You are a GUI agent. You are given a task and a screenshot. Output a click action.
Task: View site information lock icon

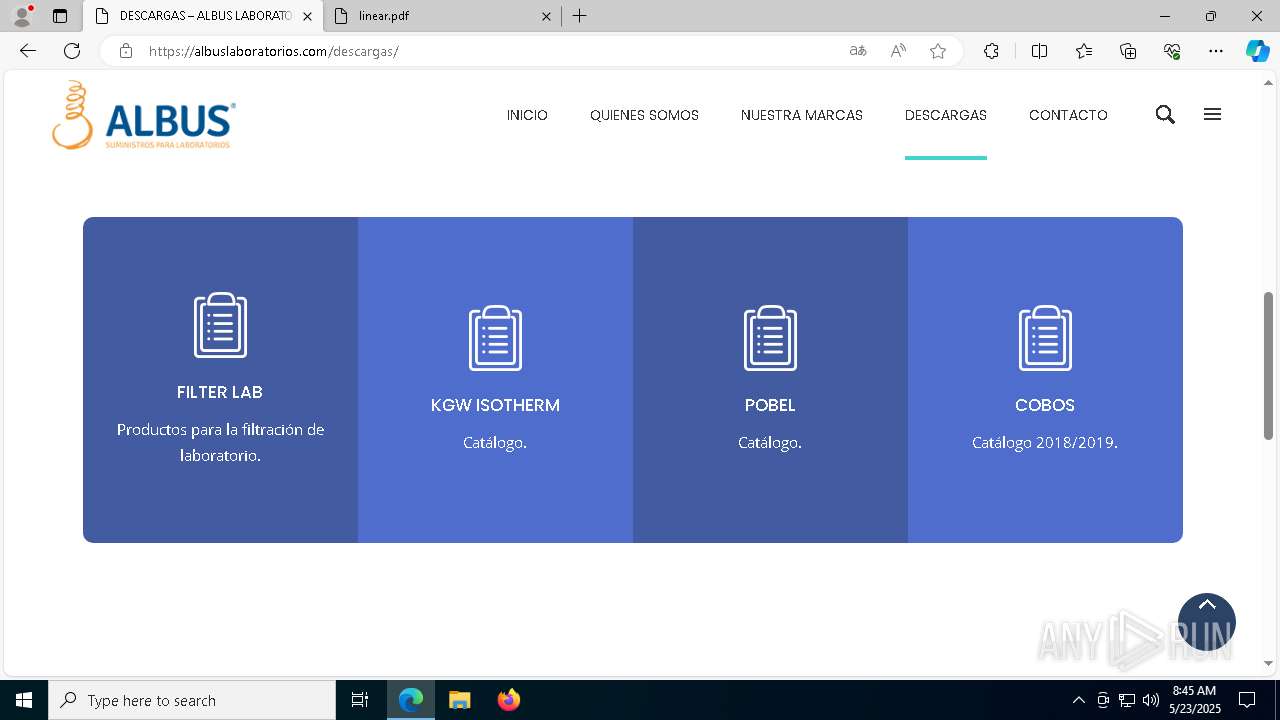coord(126,51)
